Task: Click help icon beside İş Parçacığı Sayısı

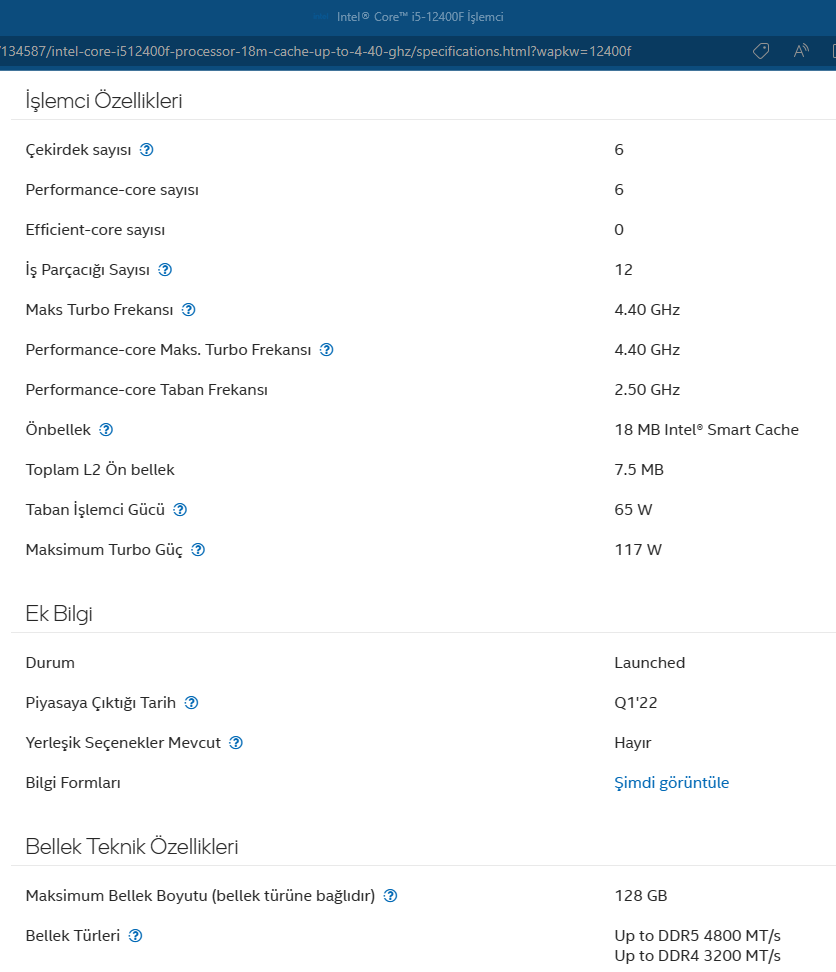Action: (x=166, y=270)
